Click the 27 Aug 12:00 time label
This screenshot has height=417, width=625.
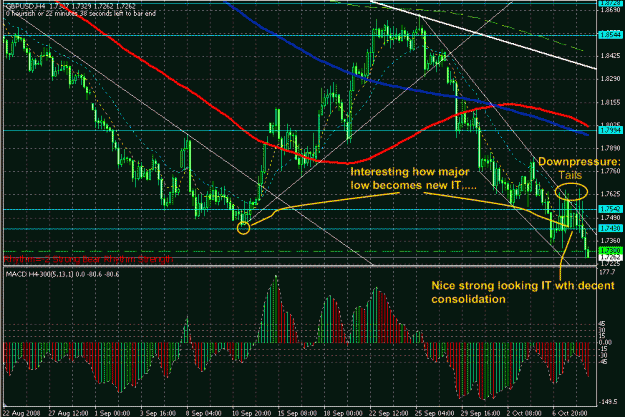69,413
